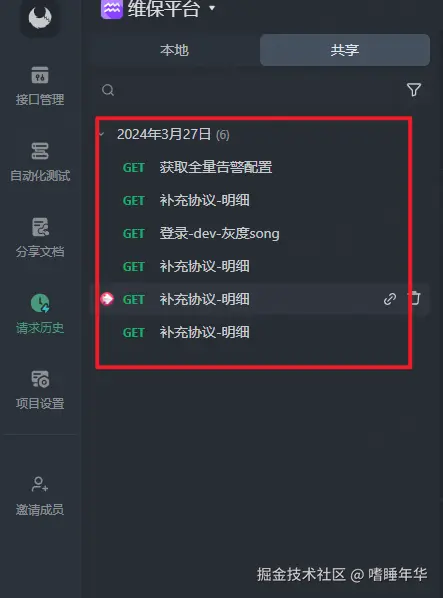Open the 维保平台 project dropdown arrow
Viewport: 443px width, 598px height.
tap(212, 8)
